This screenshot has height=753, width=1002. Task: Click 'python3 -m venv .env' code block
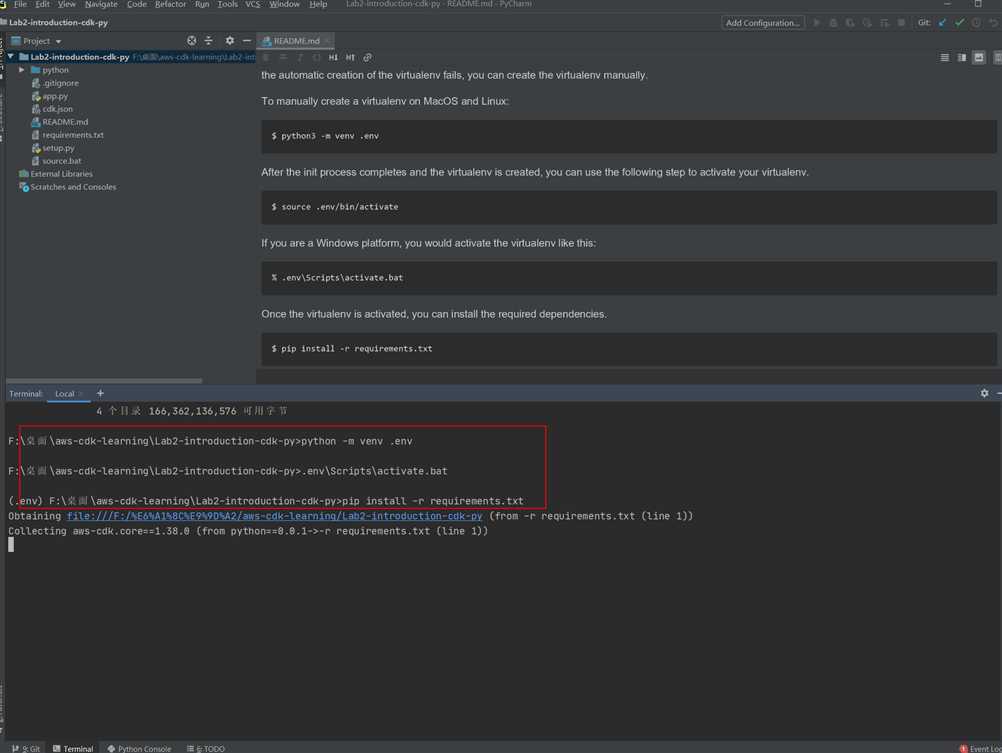click(x=629, y=136)
